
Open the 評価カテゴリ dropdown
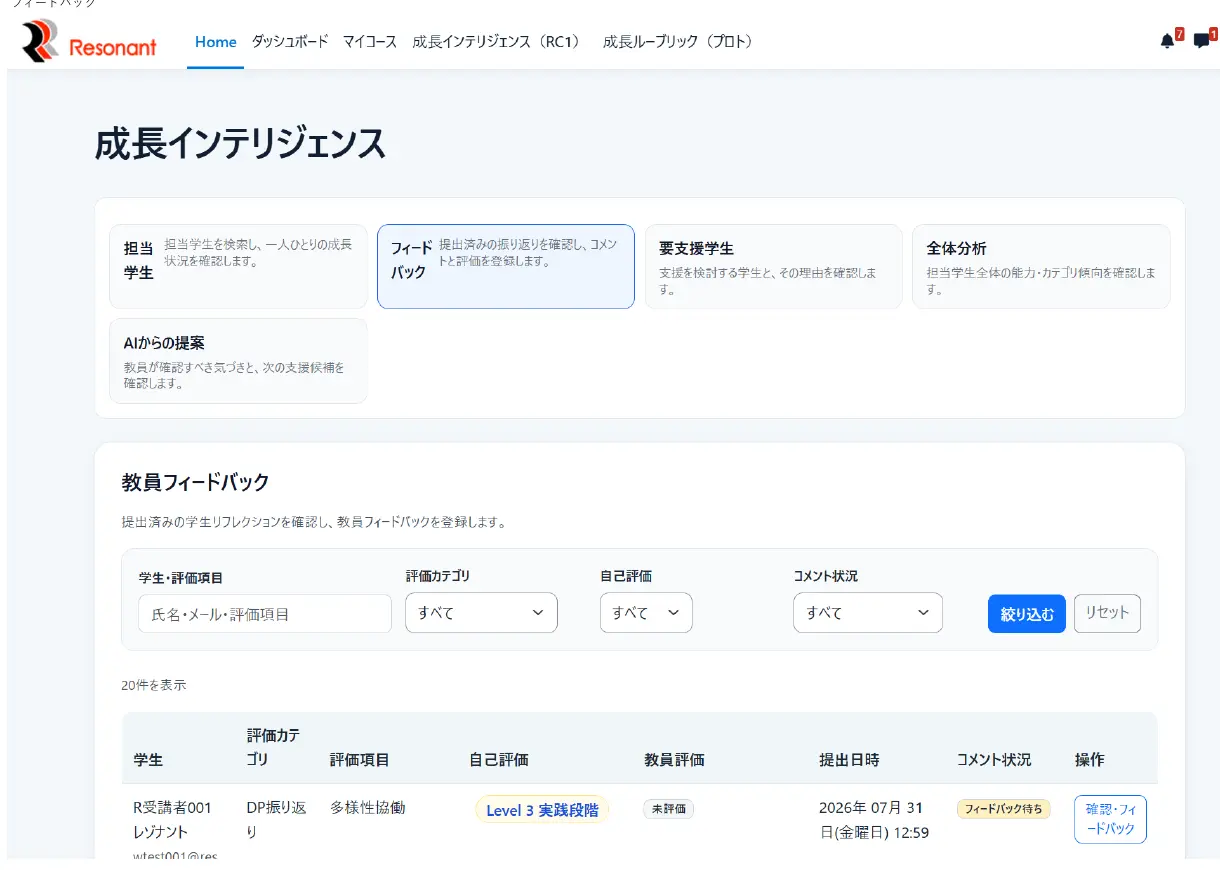click(481, 613)
